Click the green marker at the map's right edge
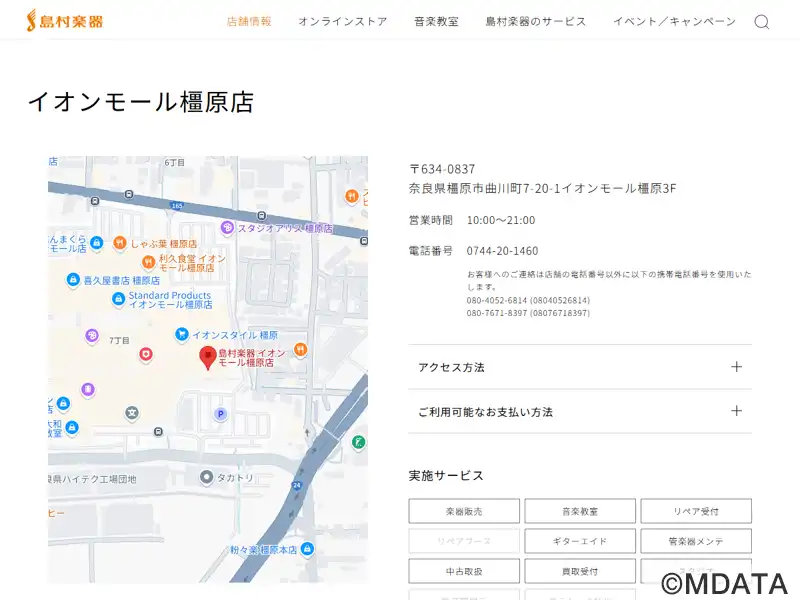The width and height of the screenshot is (800, 600). pos(359,442)
